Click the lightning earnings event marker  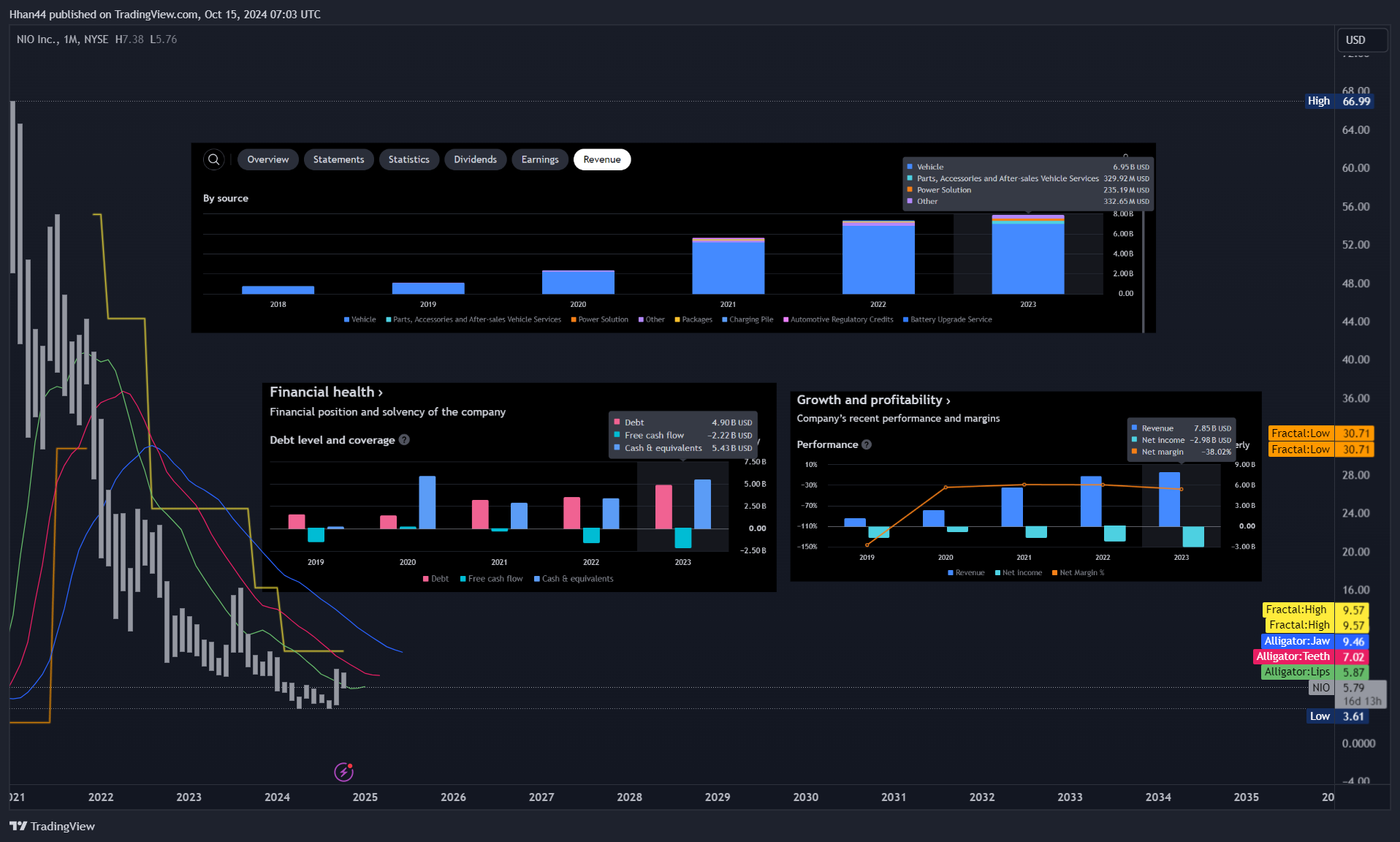click(343, 772)
